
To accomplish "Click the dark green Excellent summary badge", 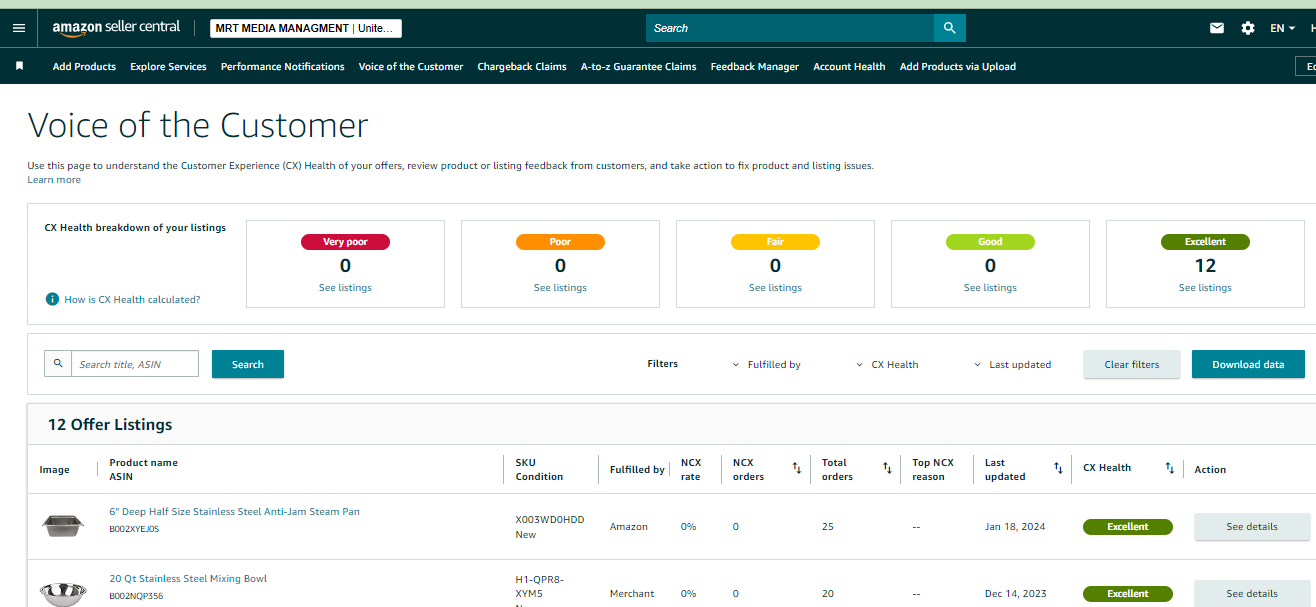I will click(1205, 242).
